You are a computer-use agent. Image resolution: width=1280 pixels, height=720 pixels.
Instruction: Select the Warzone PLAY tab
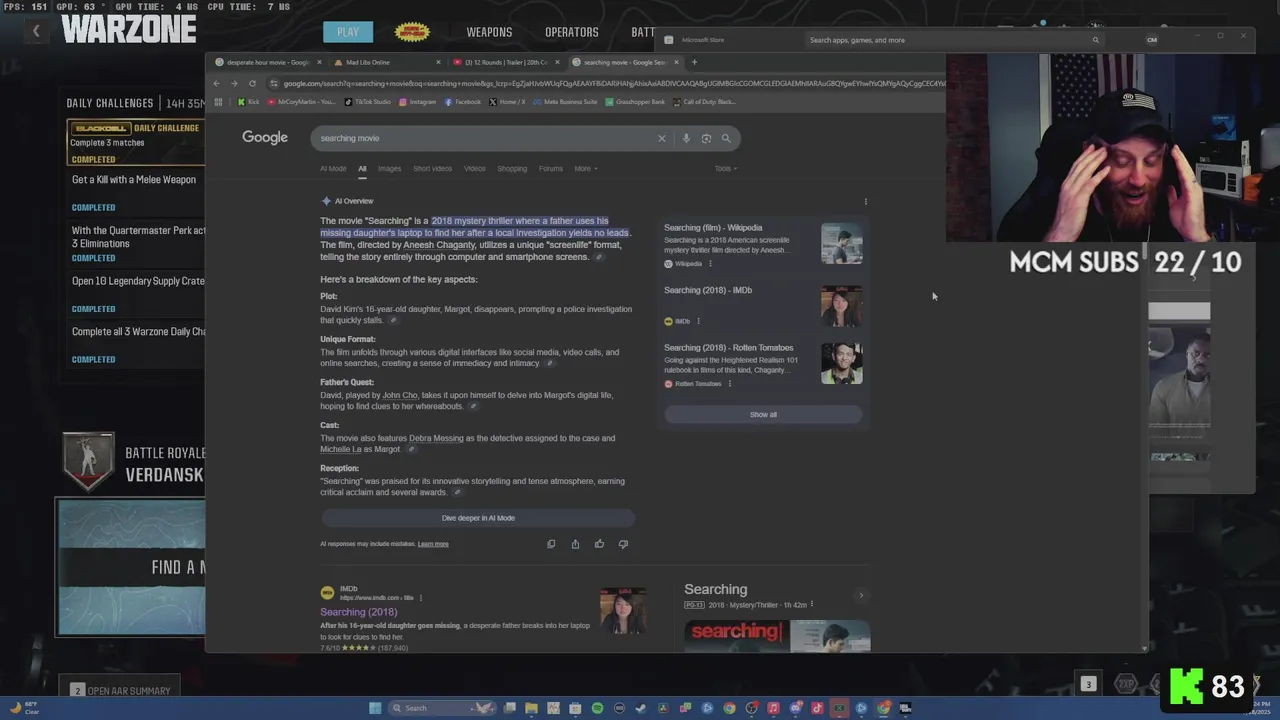tap(348, 32)
